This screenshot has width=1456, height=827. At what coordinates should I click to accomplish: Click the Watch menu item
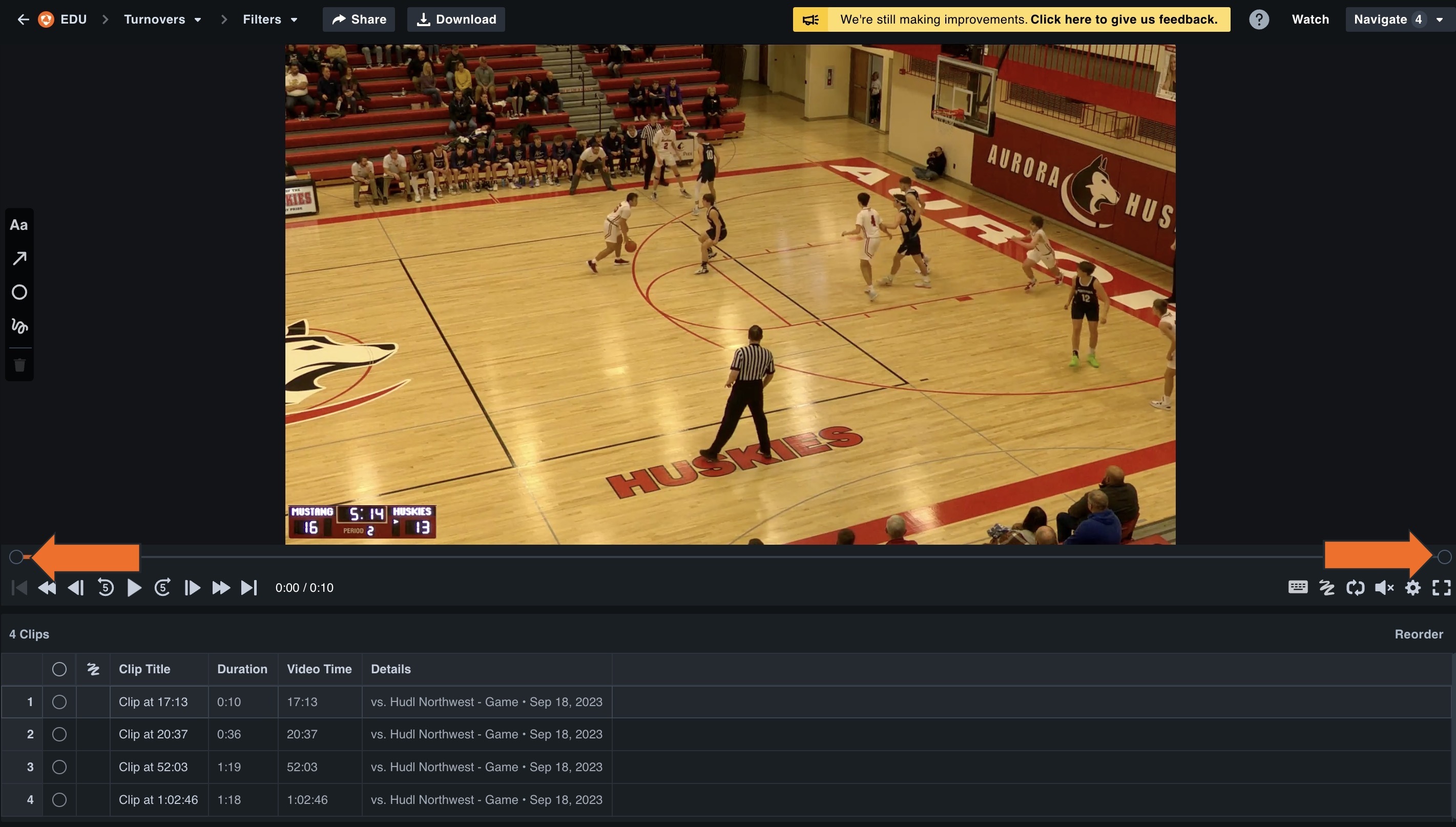[x=1311, y=19]
